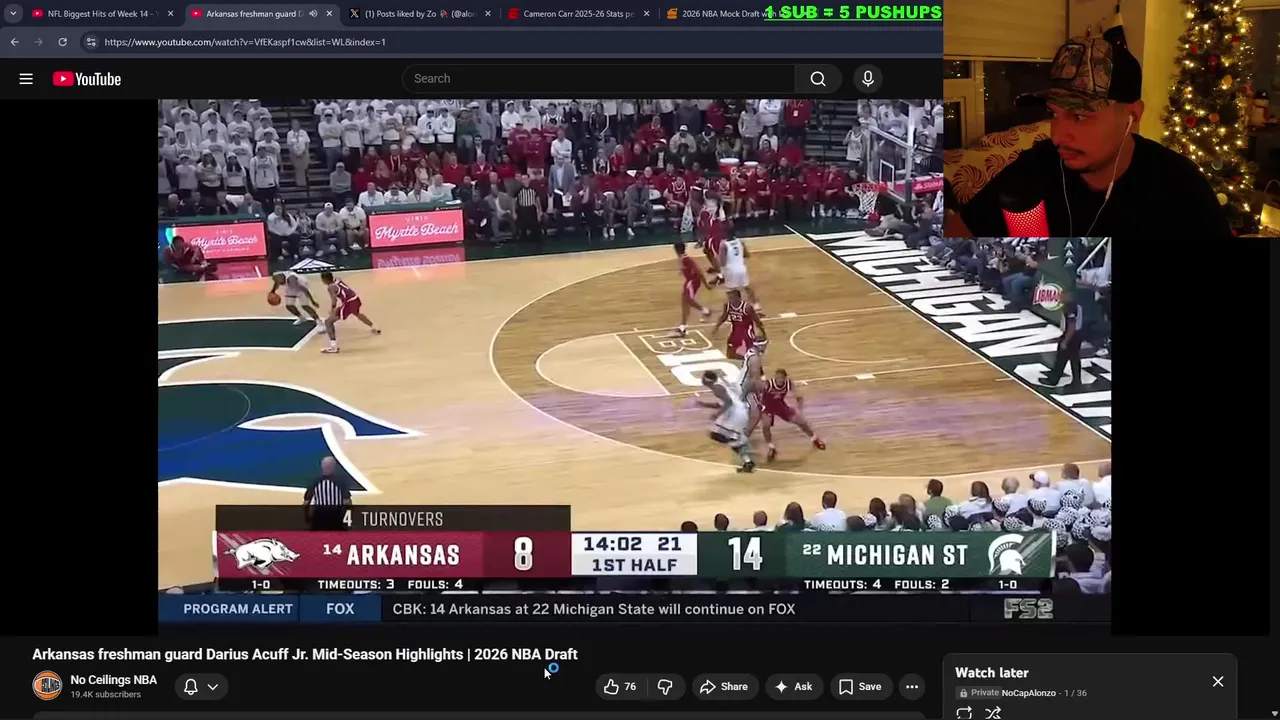Reload the page with the refresh icon
The width and height of the screenshot is (1280, 720).
[62, 42]
